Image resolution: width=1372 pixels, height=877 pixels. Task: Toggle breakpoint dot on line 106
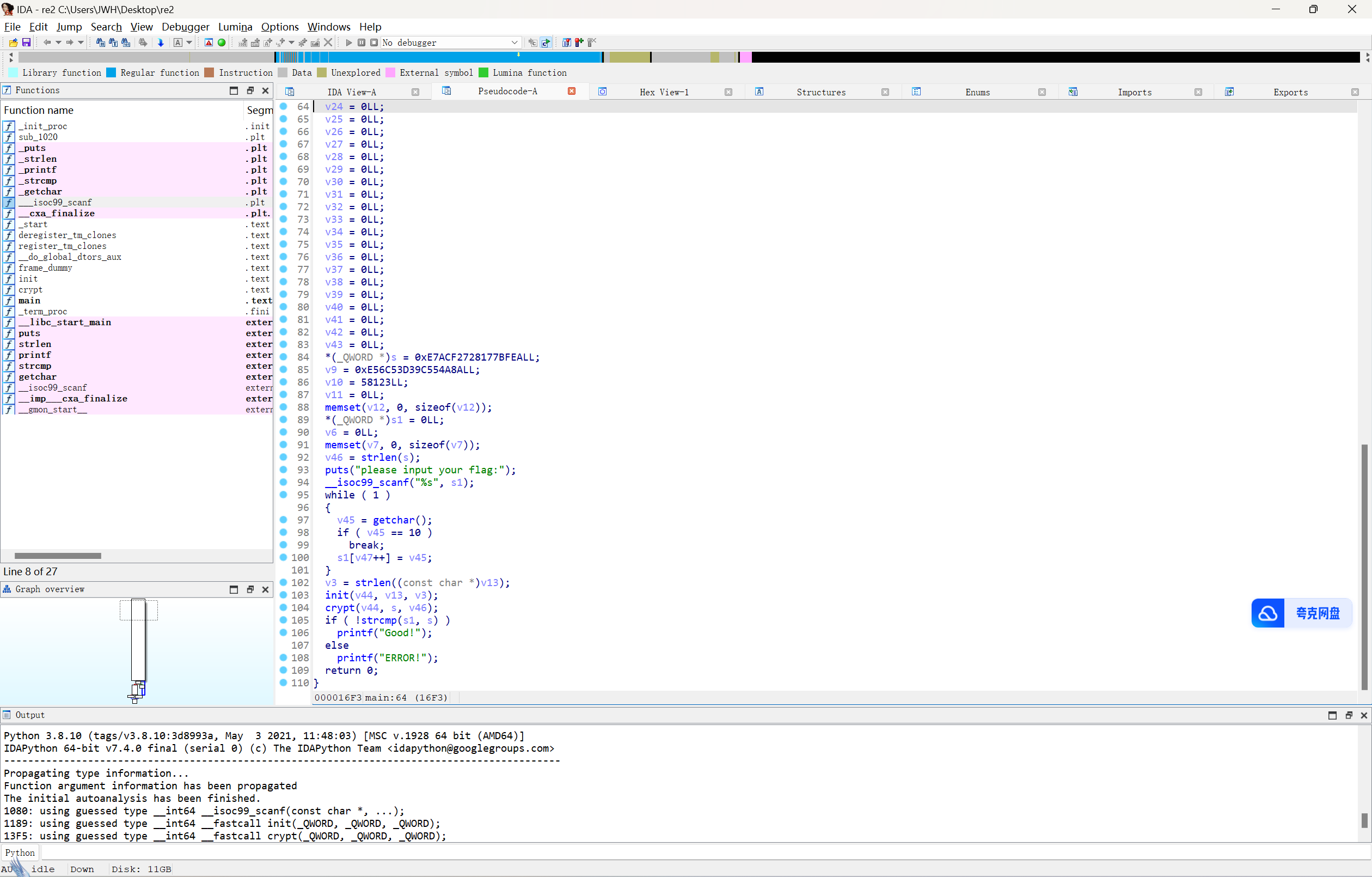coord(283,632)
